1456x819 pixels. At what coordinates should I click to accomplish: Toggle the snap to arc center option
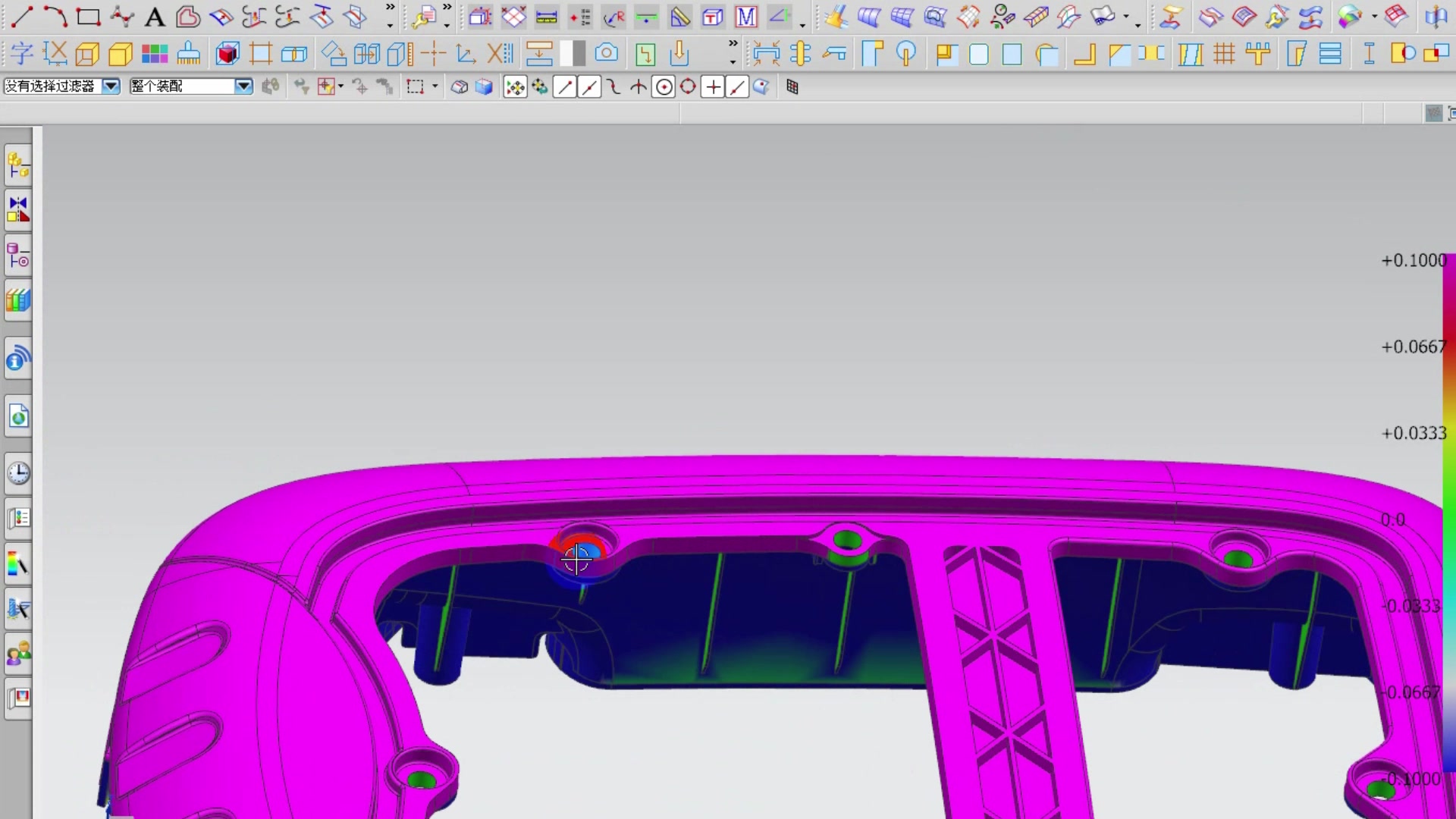(664, 87)
